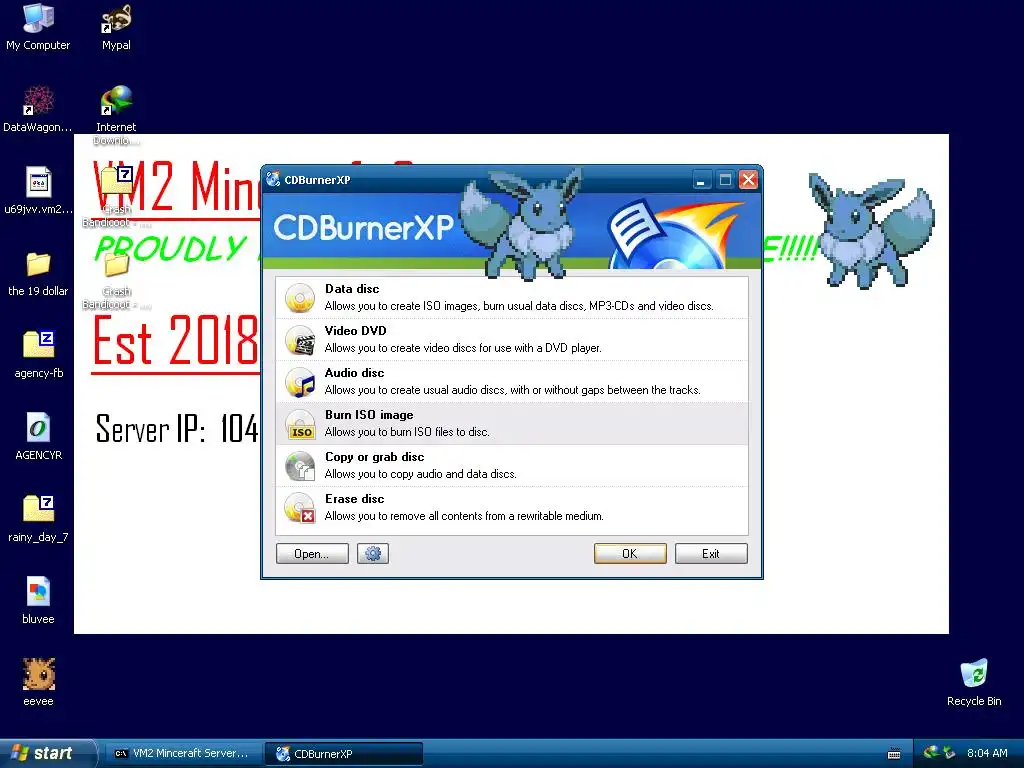
Task: Select the Audio disc music note icon
Action: click(300, 382)
